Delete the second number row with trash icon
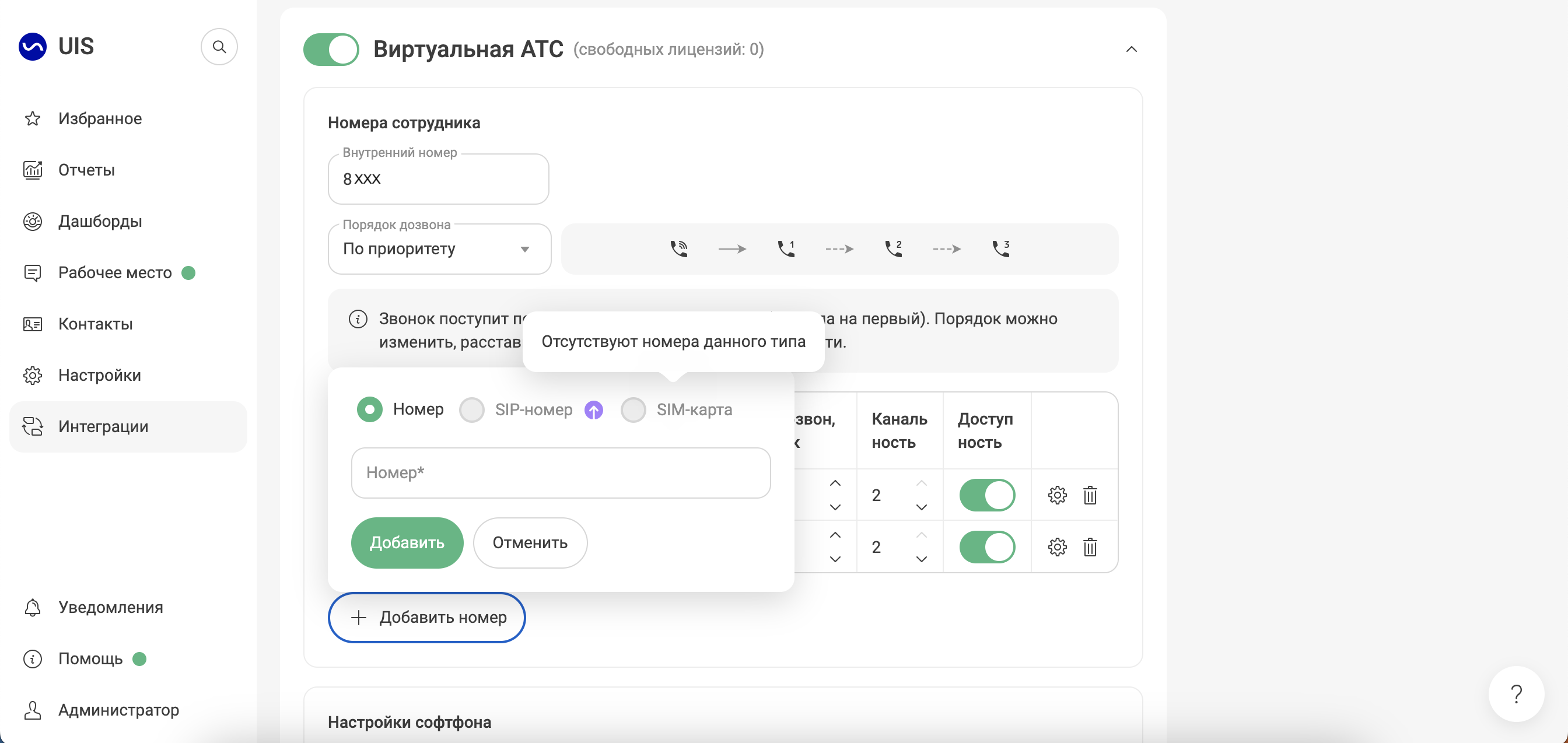 1090,546
